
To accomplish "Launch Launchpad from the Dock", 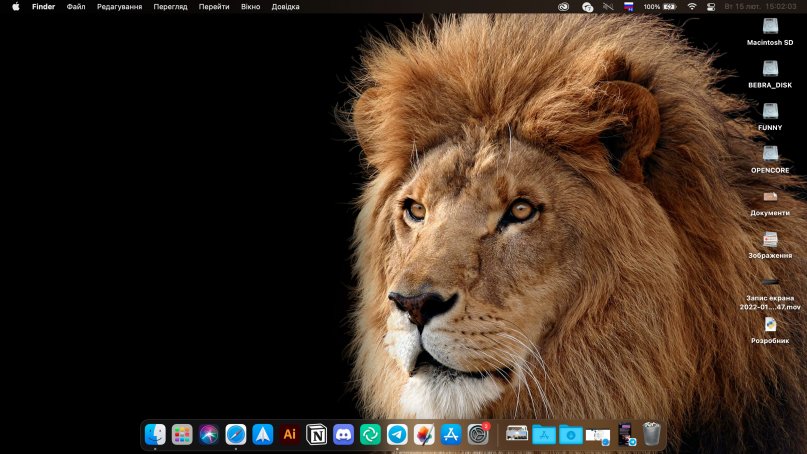I will click(x=182, y=434).
